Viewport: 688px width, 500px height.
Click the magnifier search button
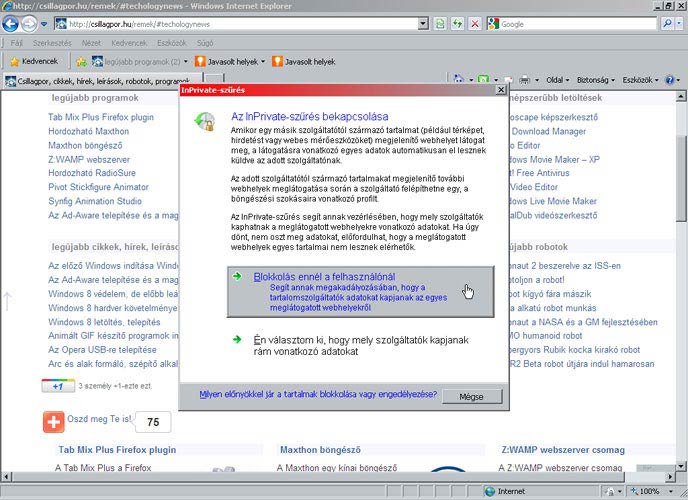[x=667, y=24]
